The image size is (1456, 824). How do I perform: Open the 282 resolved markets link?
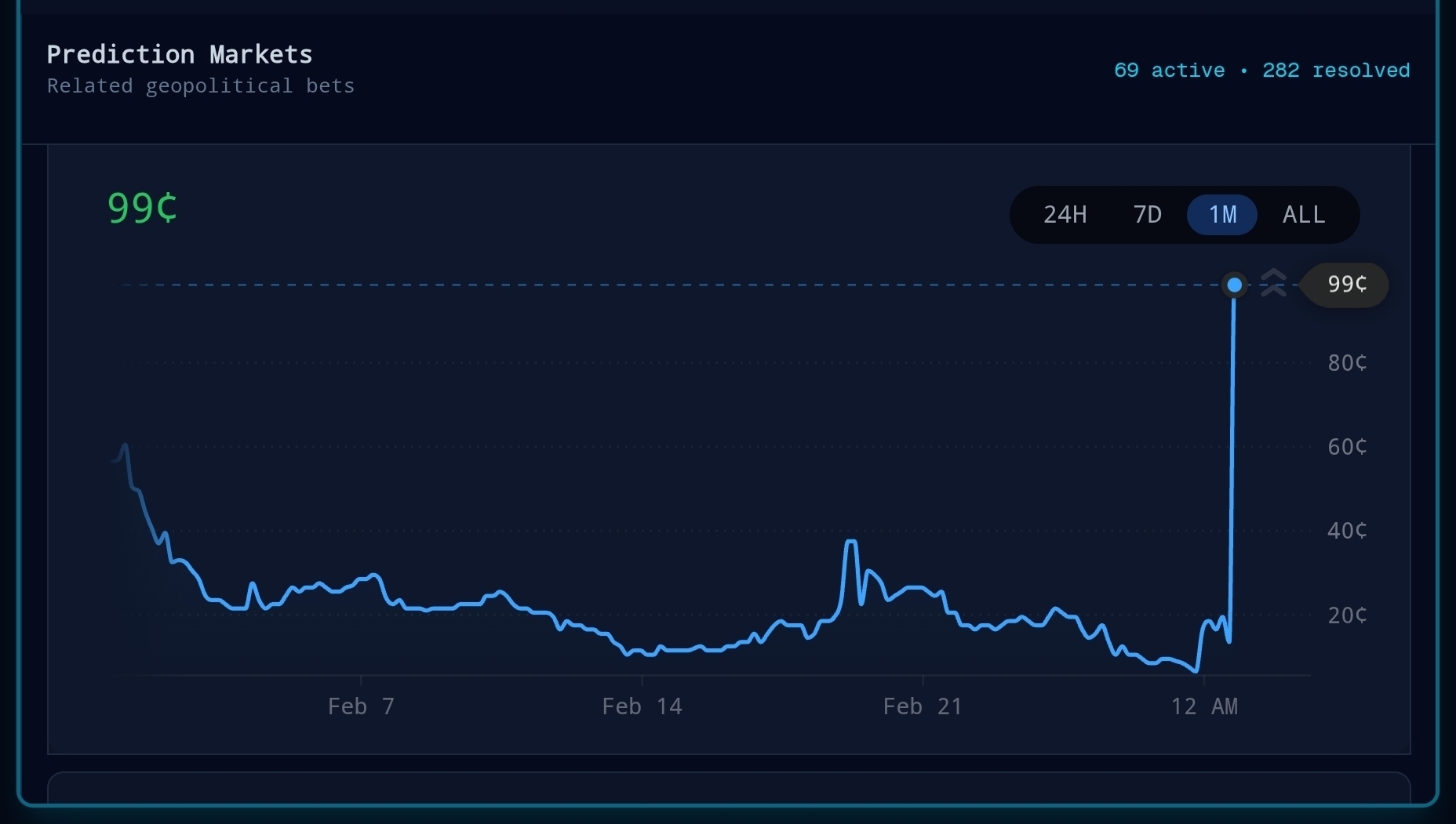[x=1335, y=71]
